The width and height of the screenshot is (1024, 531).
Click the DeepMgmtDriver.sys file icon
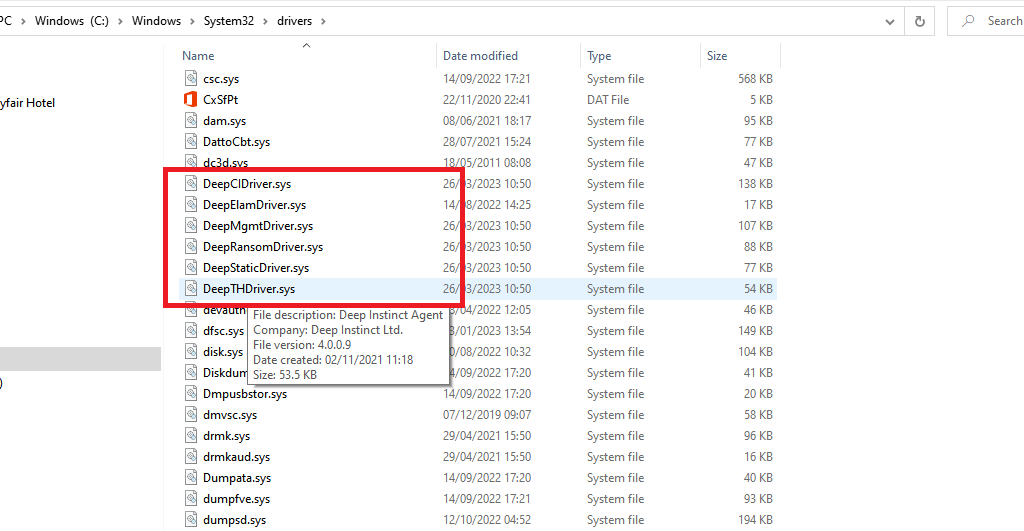[x=191, y=225]
